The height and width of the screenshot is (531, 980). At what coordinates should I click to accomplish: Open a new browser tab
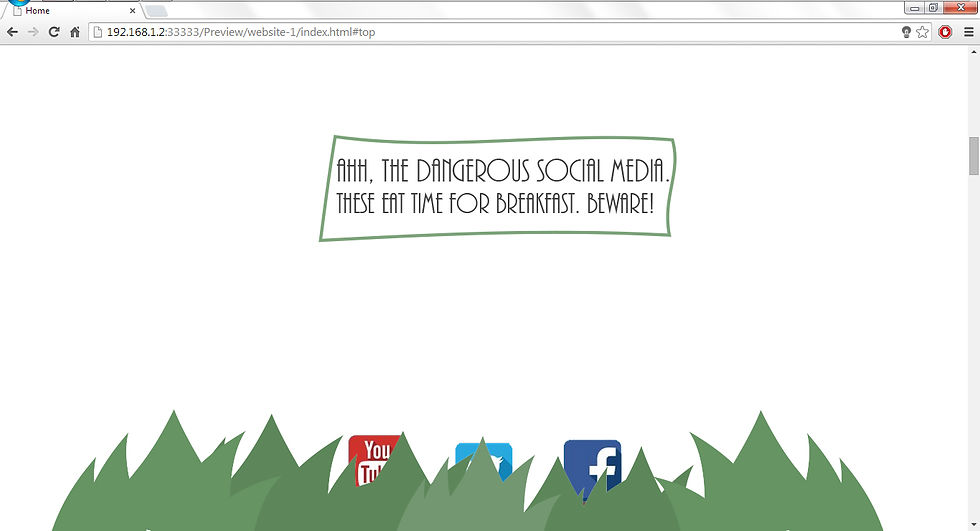156,11
